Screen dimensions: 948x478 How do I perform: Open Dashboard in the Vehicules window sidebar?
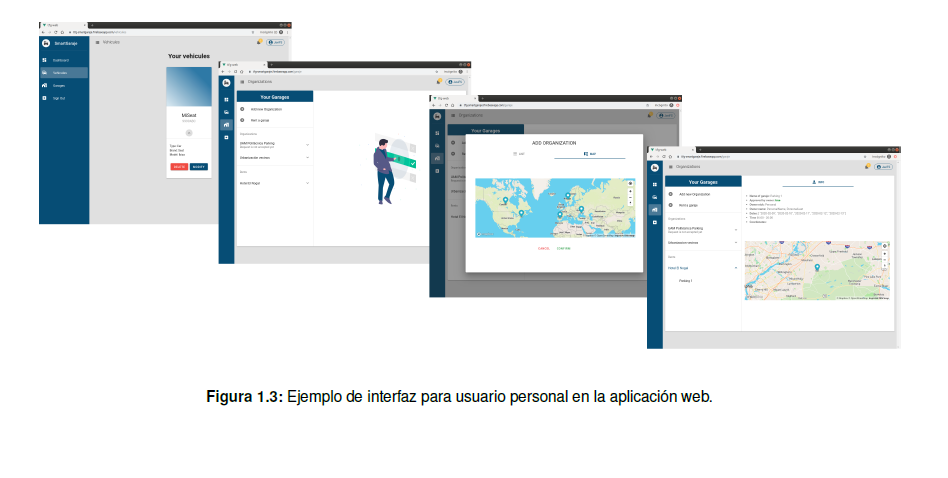click(x=65, y=60)
